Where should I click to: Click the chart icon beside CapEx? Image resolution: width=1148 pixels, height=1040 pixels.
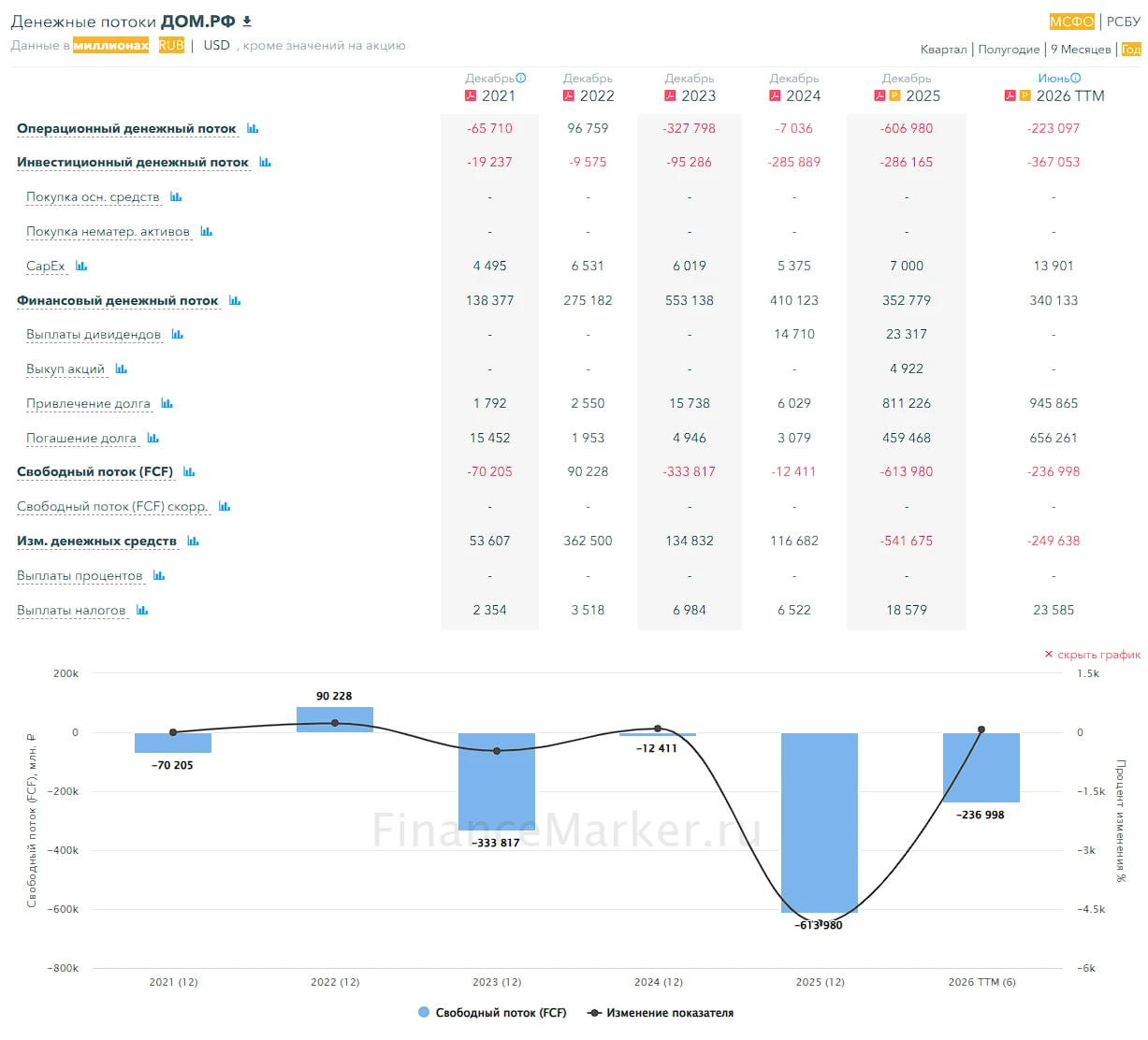81,266
